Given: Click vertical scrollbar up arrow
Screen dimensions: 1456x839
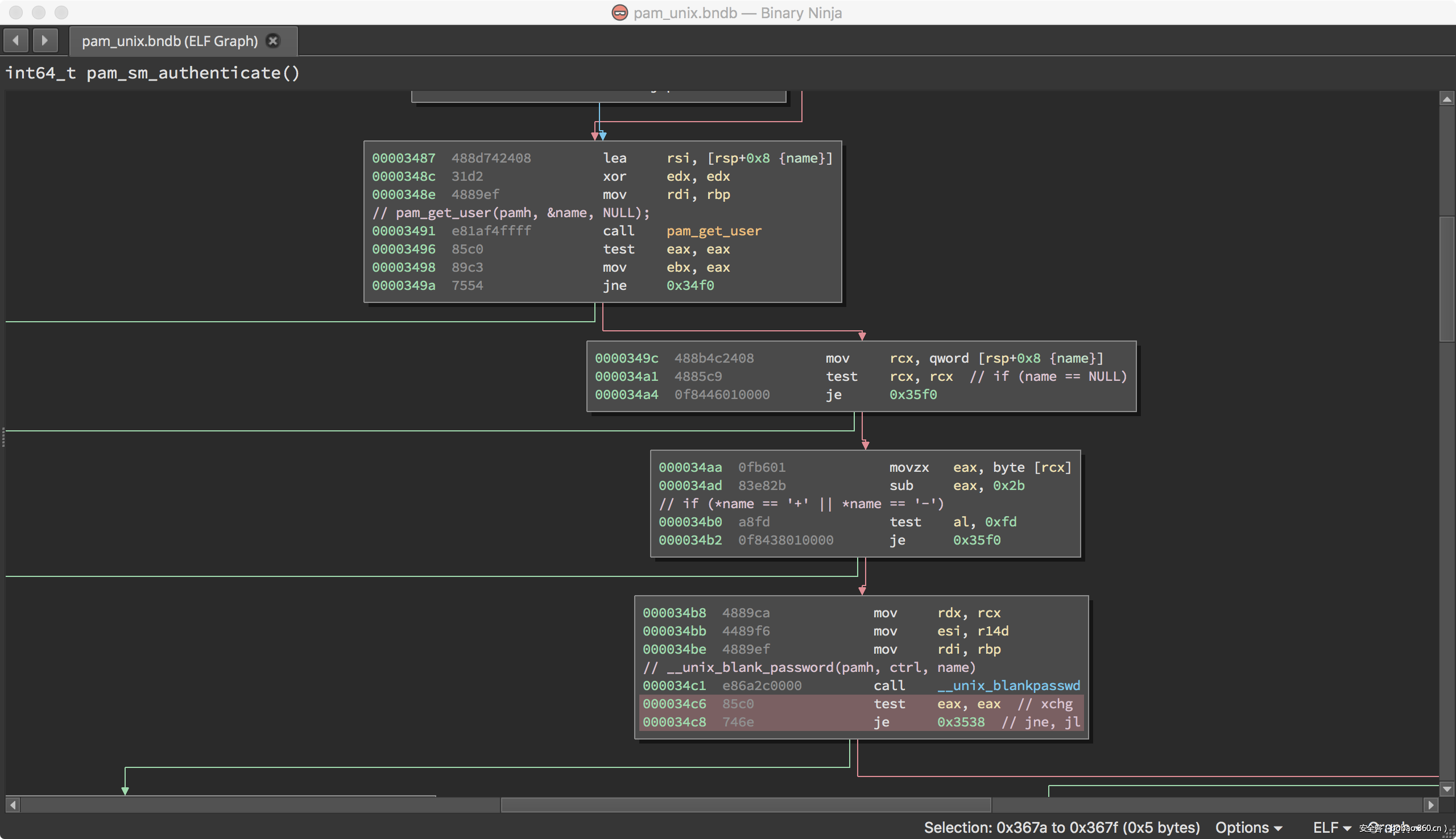Looking at the screenshot, I should pyautogui.click(x=1446, y=99).
